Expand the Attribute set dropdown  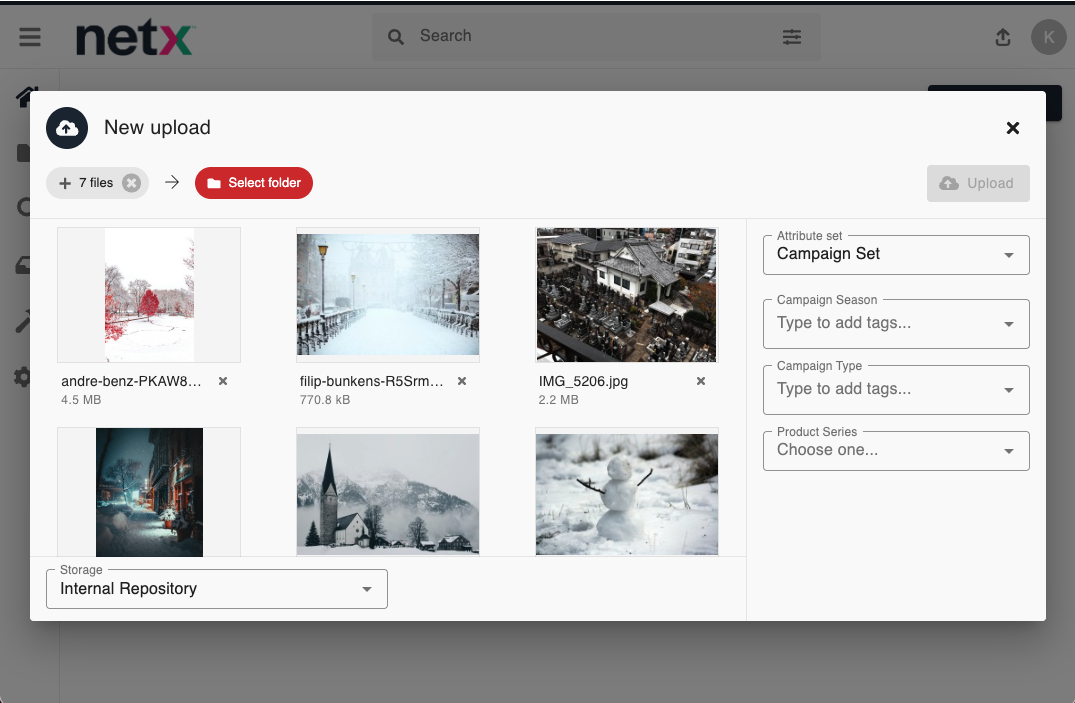1008,255
